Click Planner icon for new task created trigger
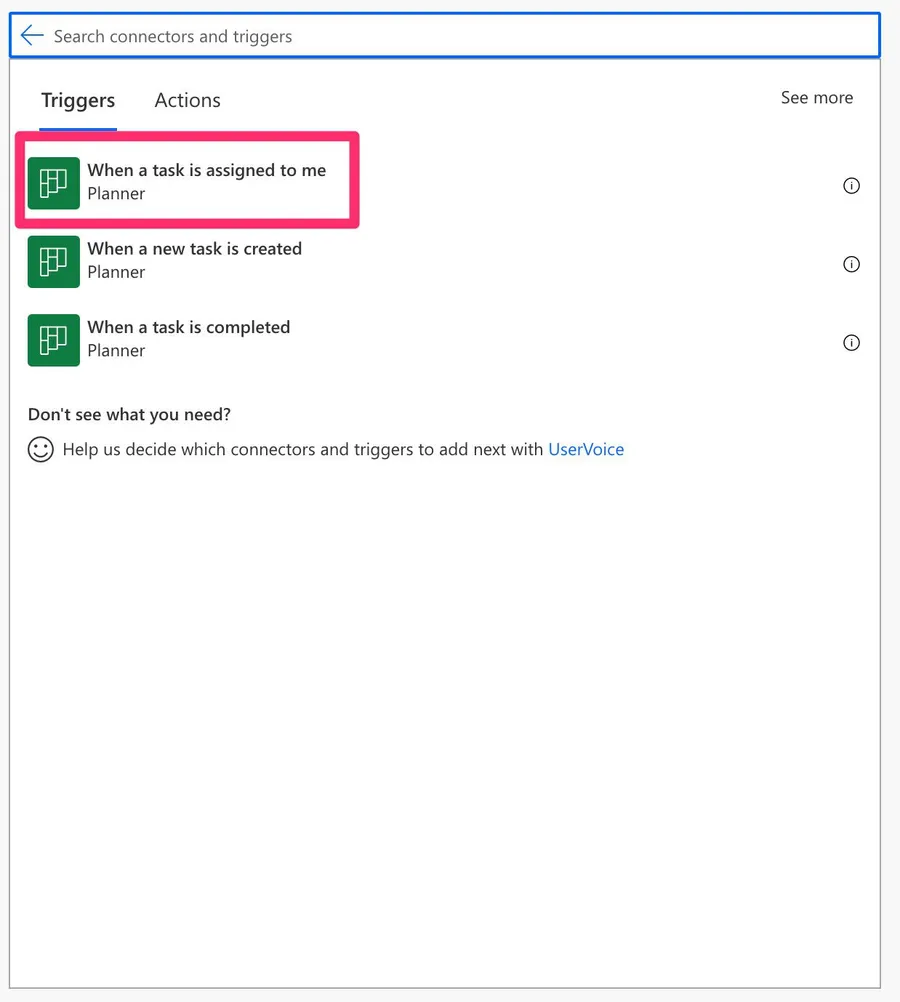The image size is (900, 1002). (53, 262)
